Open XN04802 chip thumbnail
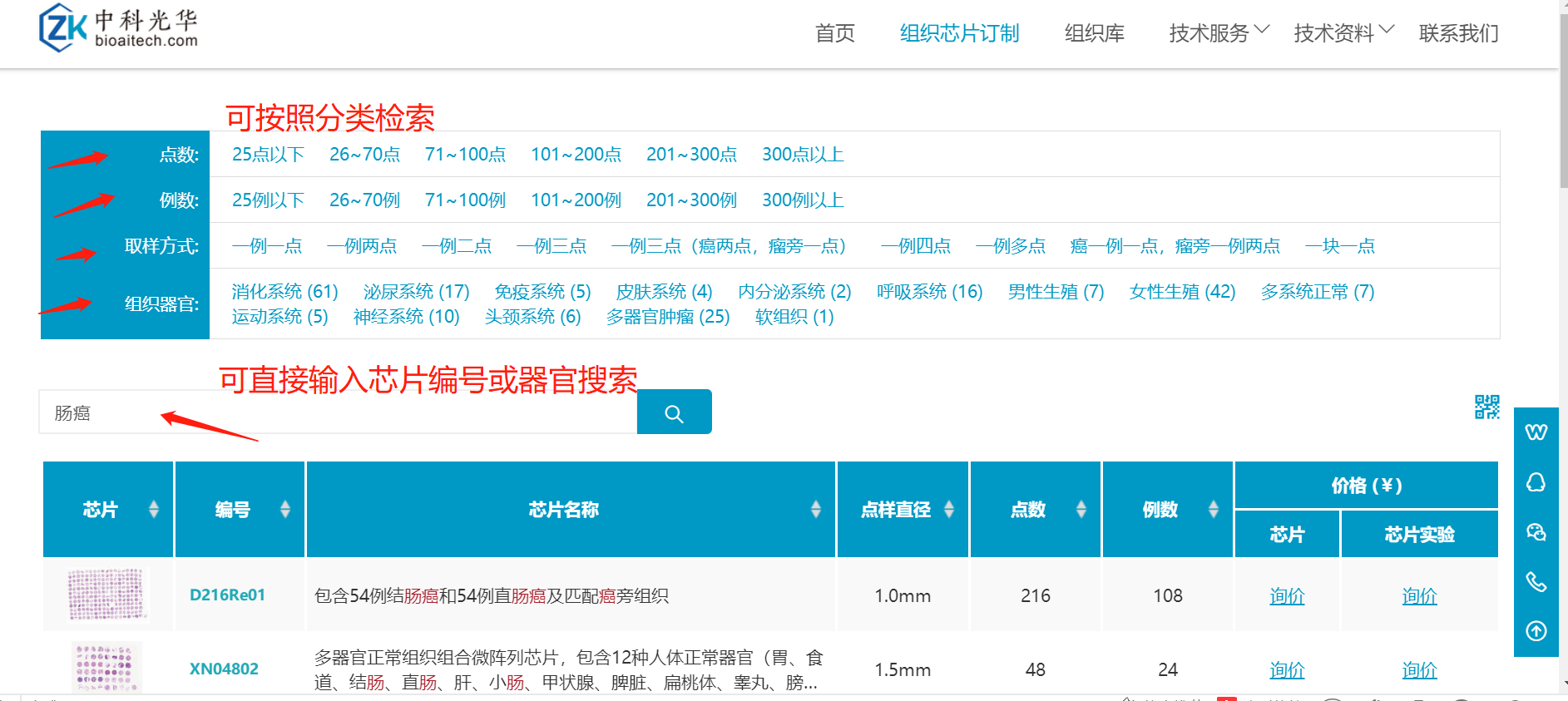Screen dimensions: 1568x701 (106, 668)
